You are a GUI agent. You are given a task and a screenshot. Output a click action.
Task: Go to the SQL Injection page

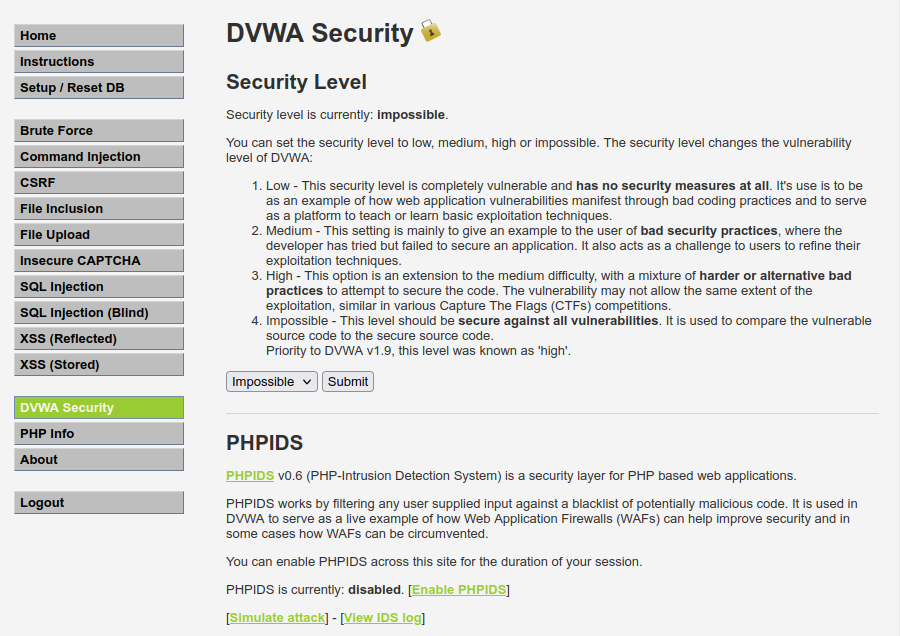(x=99, y=286)
